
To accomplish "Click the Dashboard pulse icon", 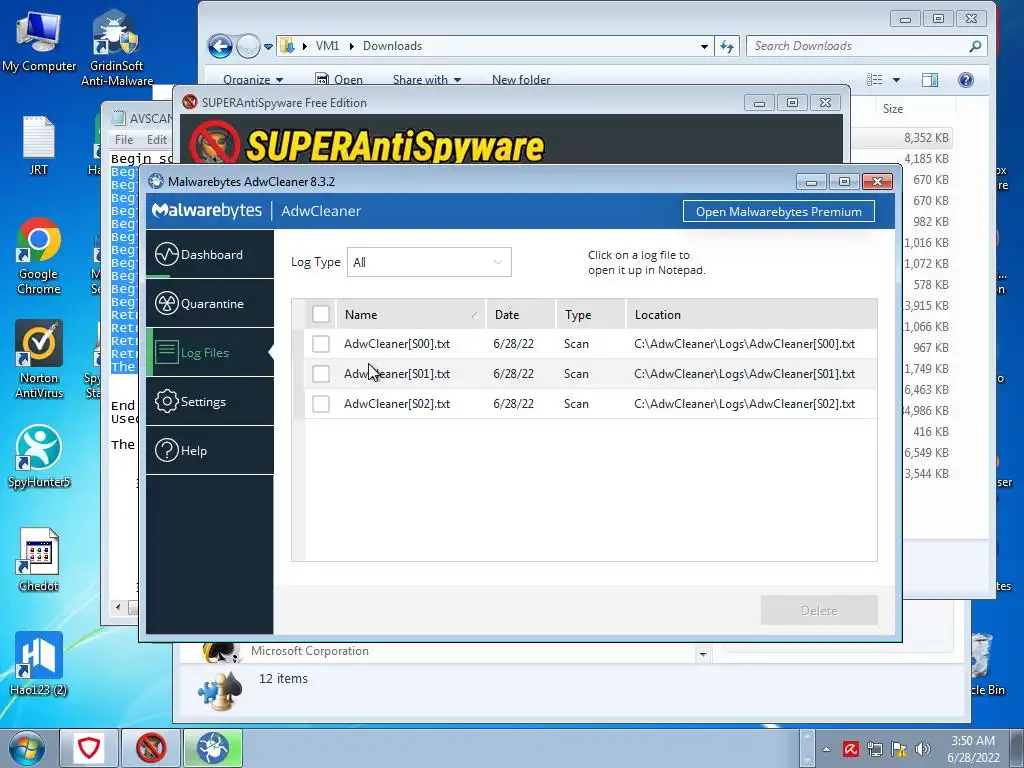I will tap(167, 254).
